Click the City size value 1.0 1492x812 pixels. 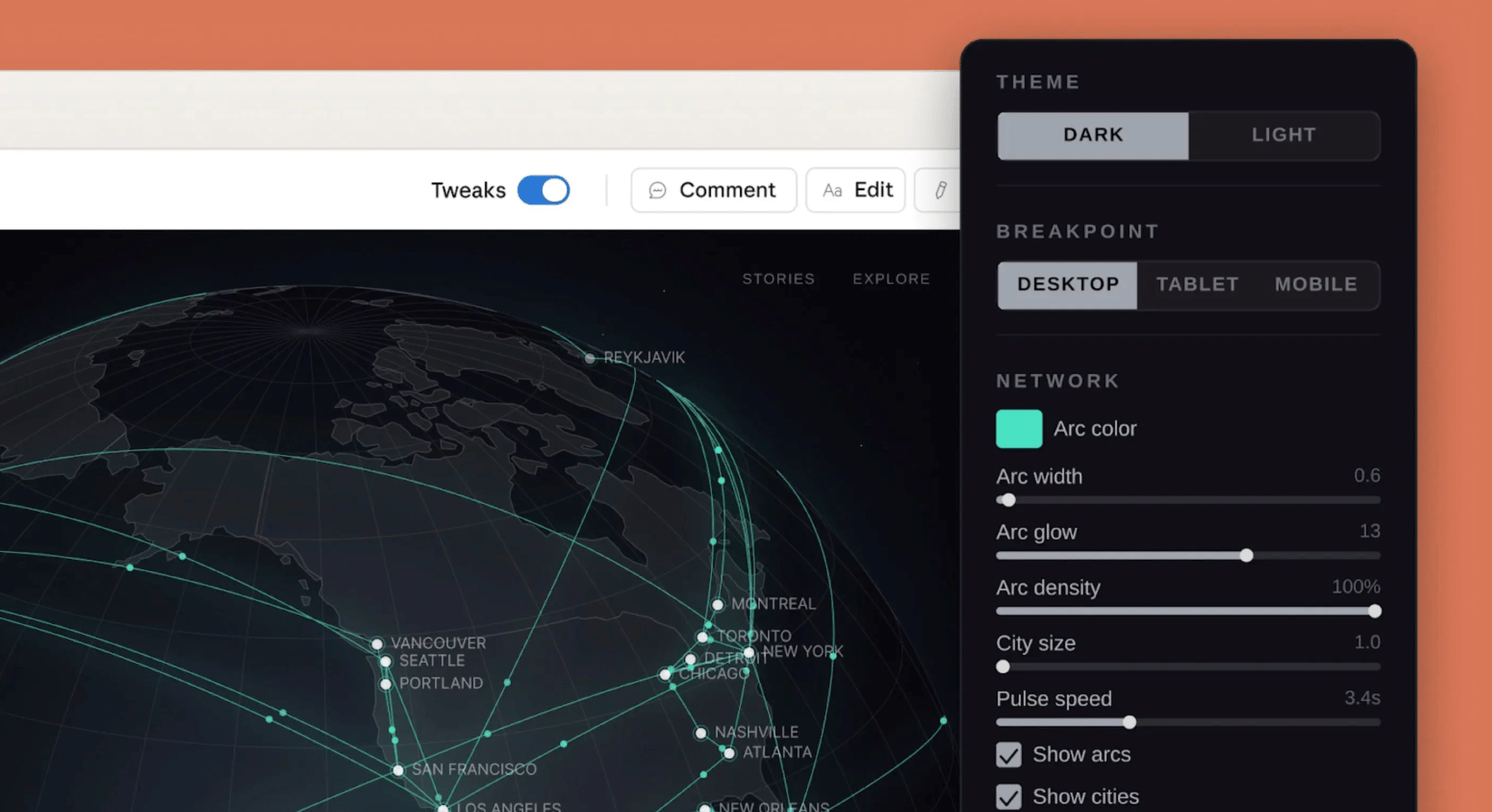1367,643
